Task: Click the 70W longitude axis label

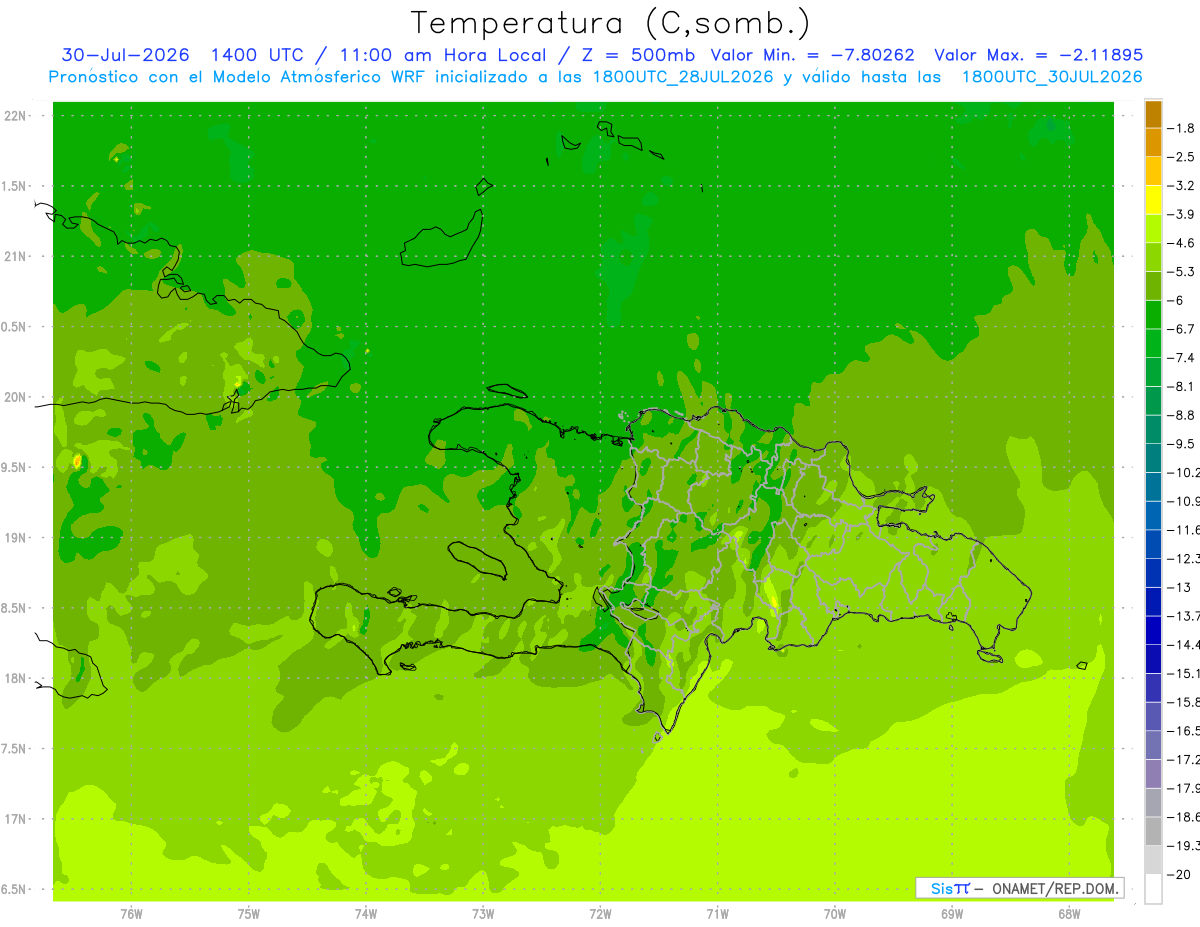Action: 834,913
